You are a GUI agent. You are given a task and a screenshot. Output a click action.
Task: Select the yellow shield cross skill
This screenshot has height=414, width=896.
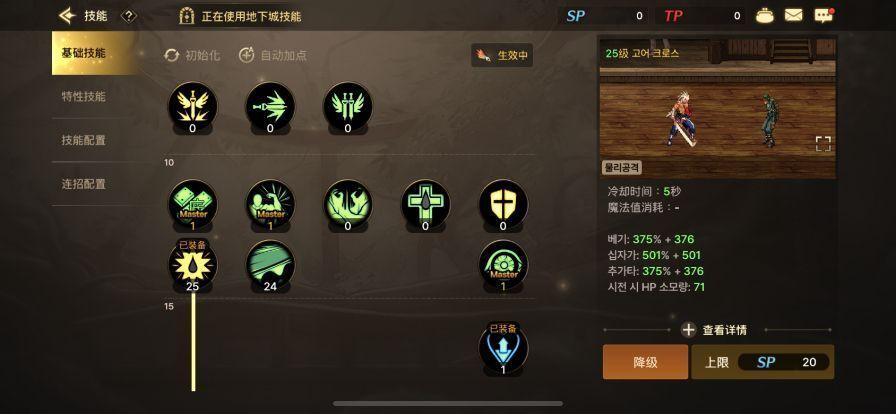pyautogui.click(x=503, y=204)
